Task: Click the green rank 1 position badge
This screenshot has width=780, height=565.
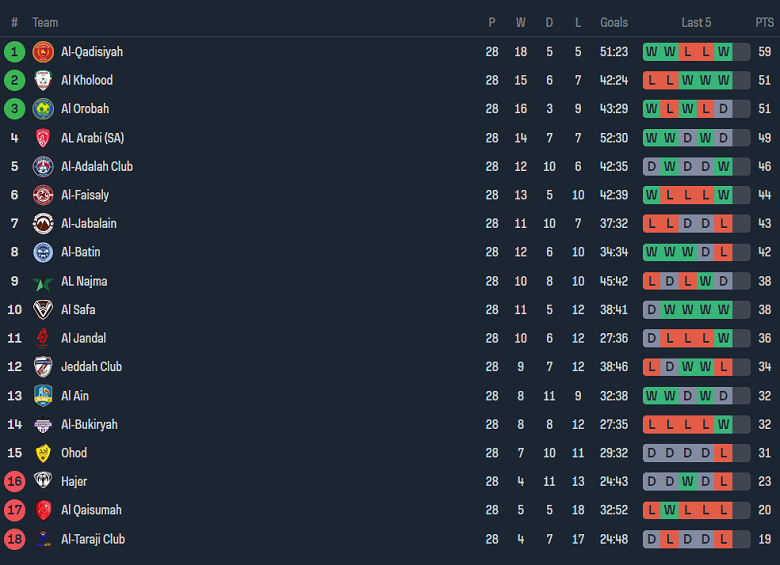Action: (14, 52)
